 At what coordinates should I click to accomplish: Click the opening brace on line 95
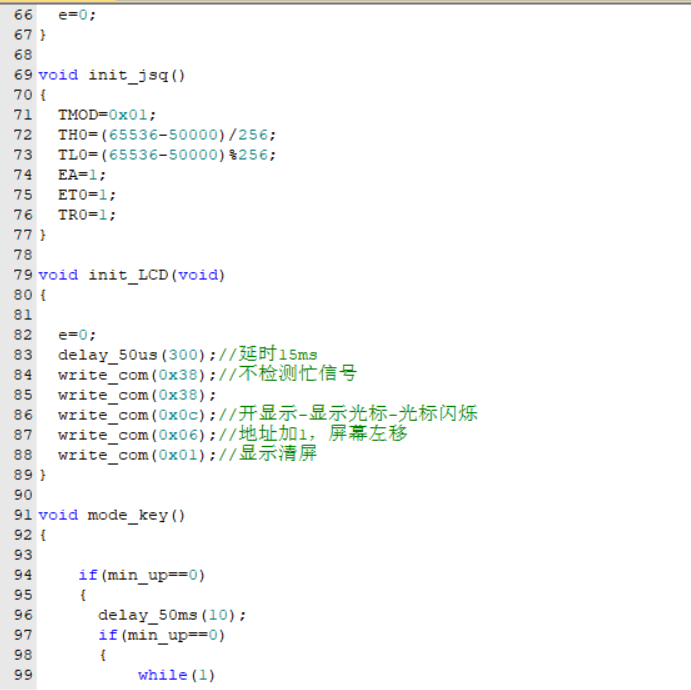(83, 595)
